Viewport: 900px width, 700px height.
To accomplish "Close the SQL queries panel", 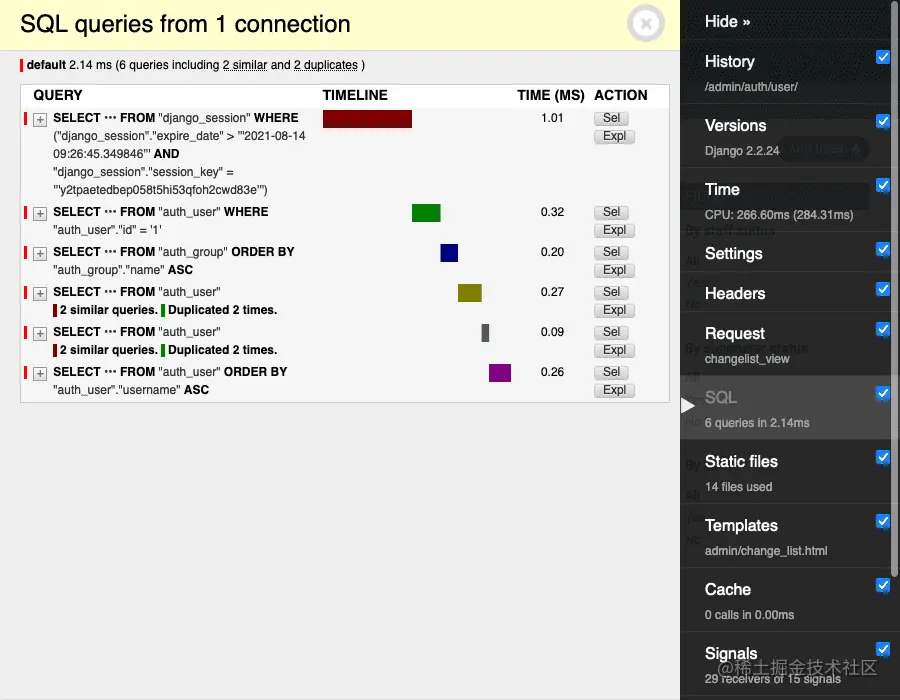I will coord(646,24).
